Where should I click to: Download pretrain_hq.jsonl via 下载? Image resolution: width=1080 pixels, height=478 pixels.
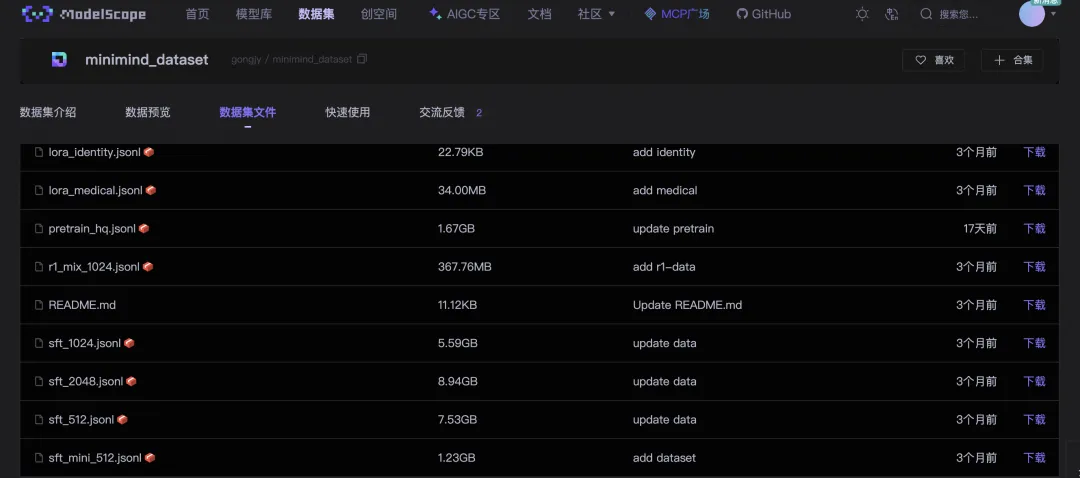click(1034, 229)
